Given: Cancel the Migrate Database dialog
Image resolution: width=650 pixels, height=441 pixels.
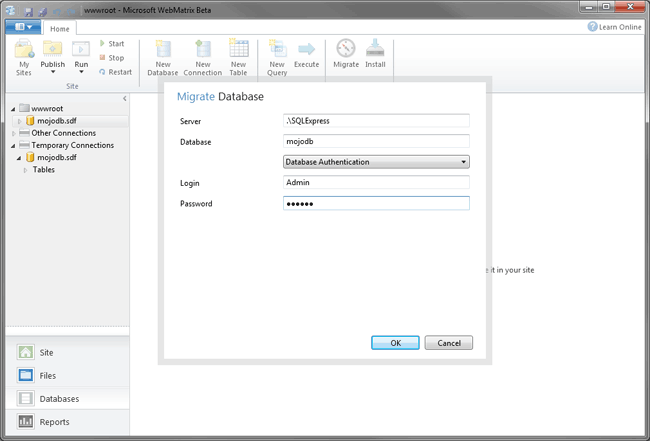Looking at the screenshot, I should point(448,342).
